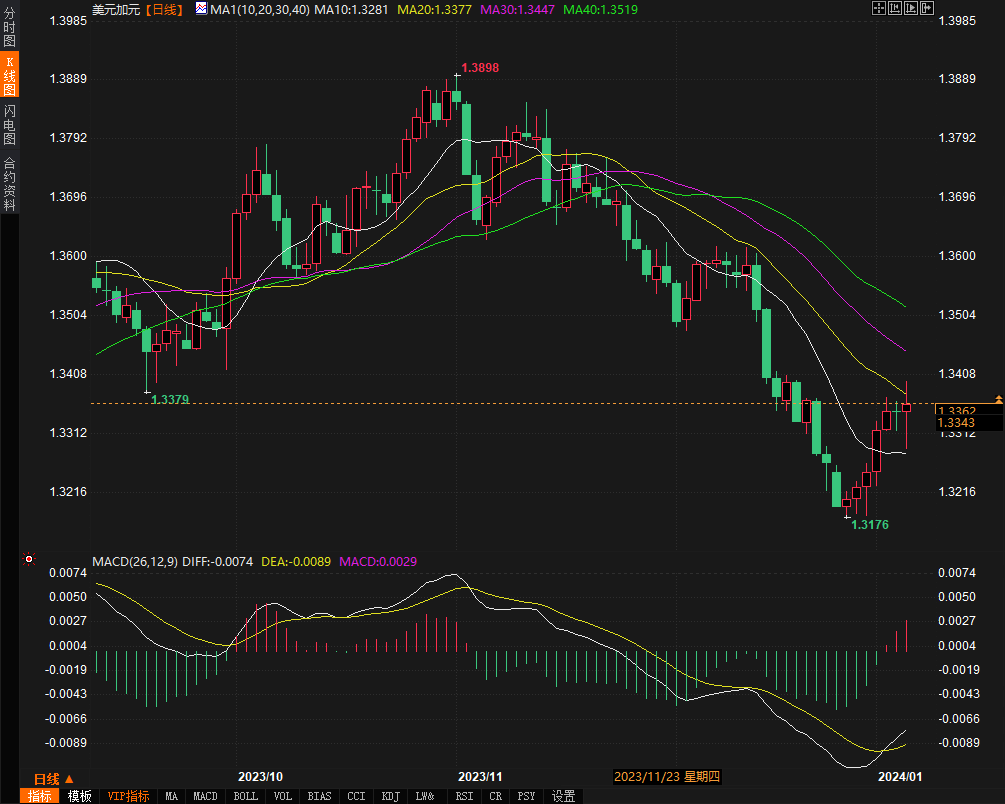Switch the sub-indicator to BOLL
1005x804 pixels.
pyautogui.click(x=245, y=796)
